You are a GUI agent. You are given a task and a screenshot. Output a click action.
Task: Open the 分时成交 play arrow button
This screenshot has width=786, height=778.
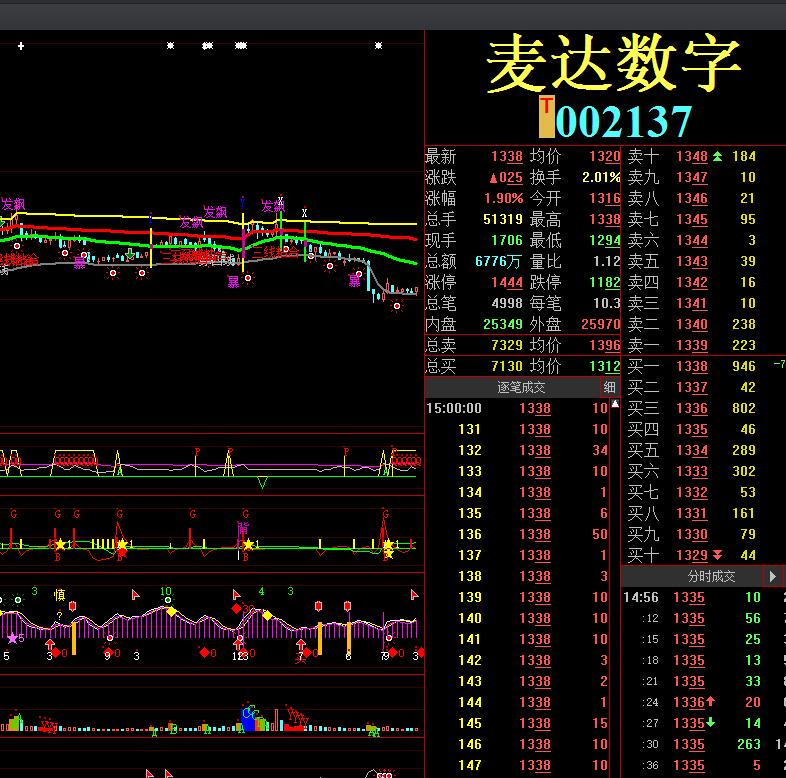(x=772, y=576)
